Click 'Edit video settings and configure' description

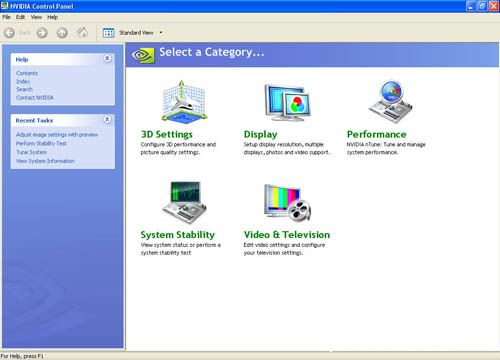click(x=284, y=245)
